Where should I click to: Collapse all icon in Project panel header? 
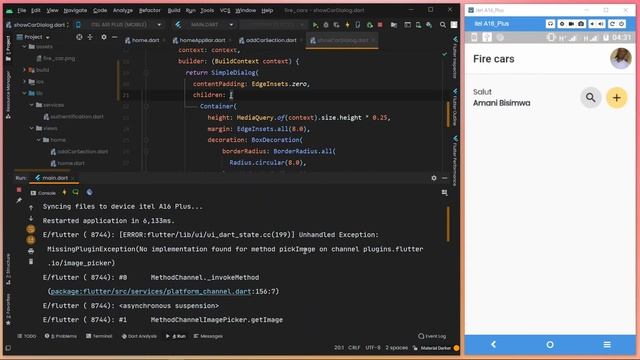coord(90,37)
